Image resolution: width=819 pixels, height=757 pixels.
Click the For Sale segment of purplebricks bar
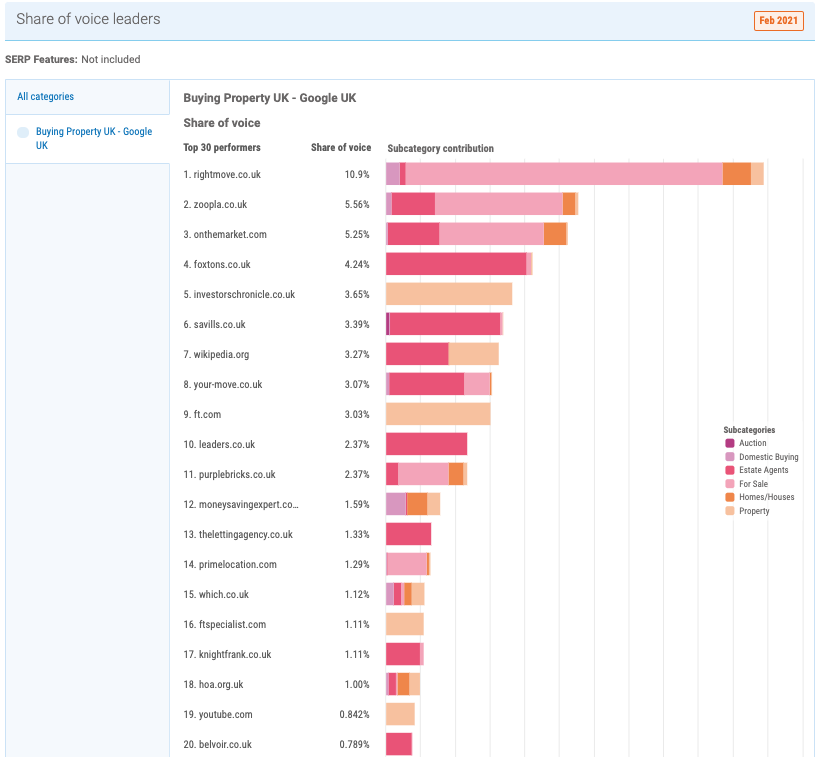click(x=423, y=474)
